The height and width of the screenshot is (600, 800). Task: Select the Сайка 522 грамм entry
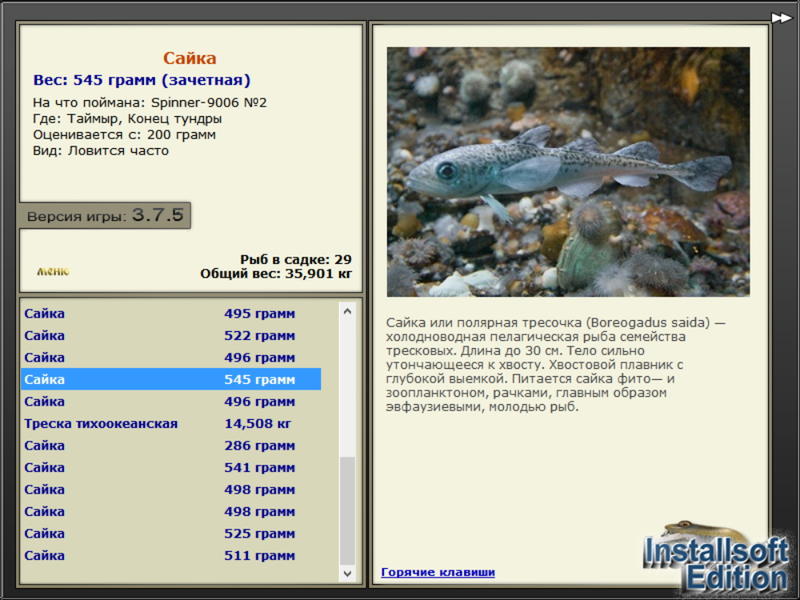point(171,335)
